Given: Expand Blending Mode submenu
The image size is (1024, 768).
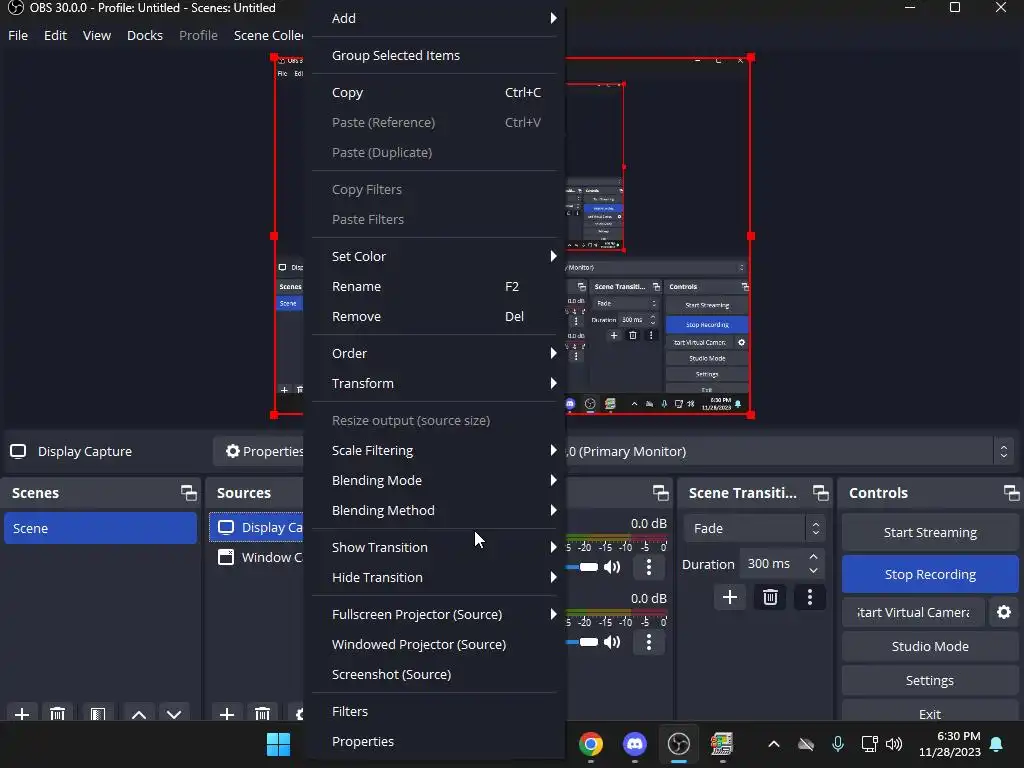Looking at the screenshot, I should (435, 481).
